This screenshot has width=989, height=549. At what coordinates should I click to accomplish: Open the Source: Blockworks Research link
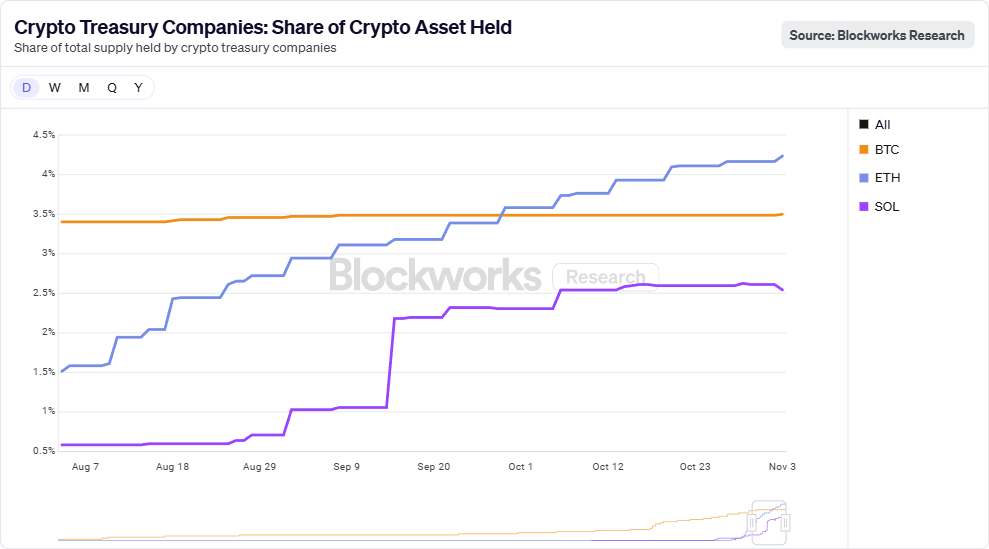tap(877, 35)
